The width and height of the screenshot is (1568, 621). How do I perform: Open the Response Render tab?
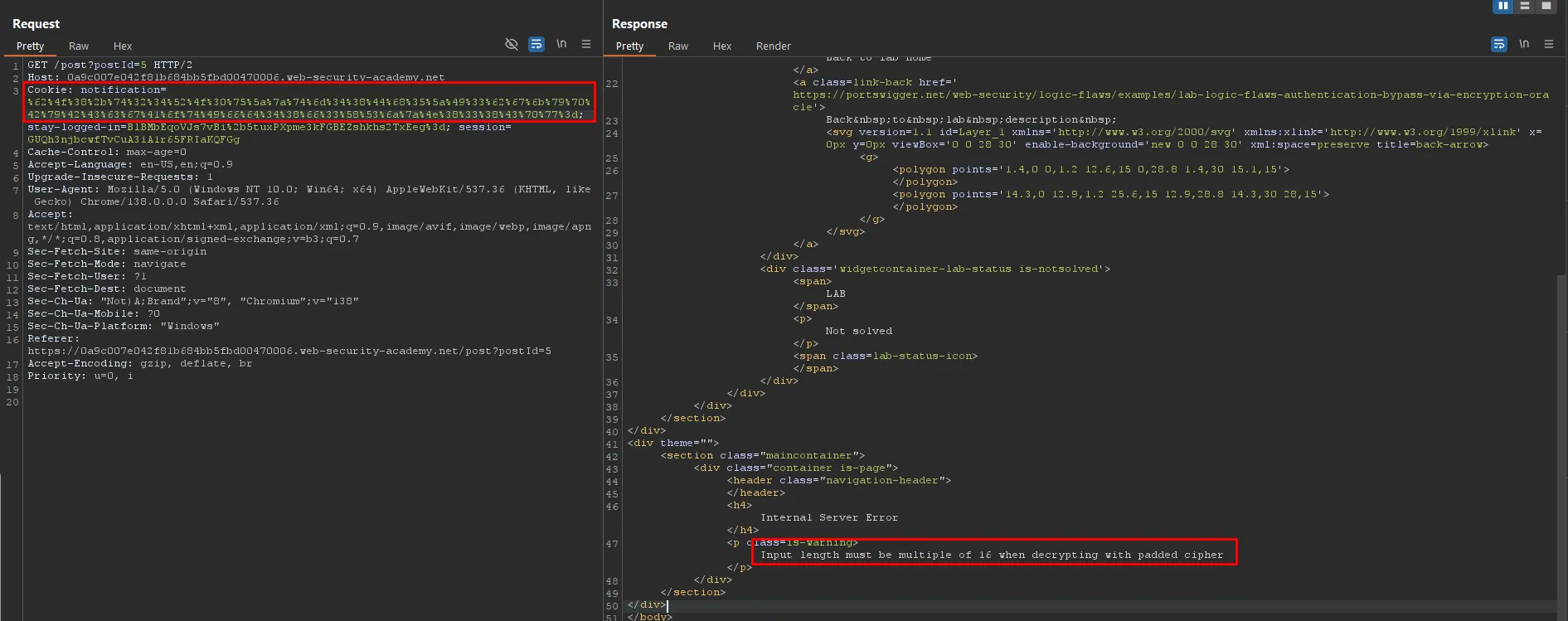coord(773,46)
